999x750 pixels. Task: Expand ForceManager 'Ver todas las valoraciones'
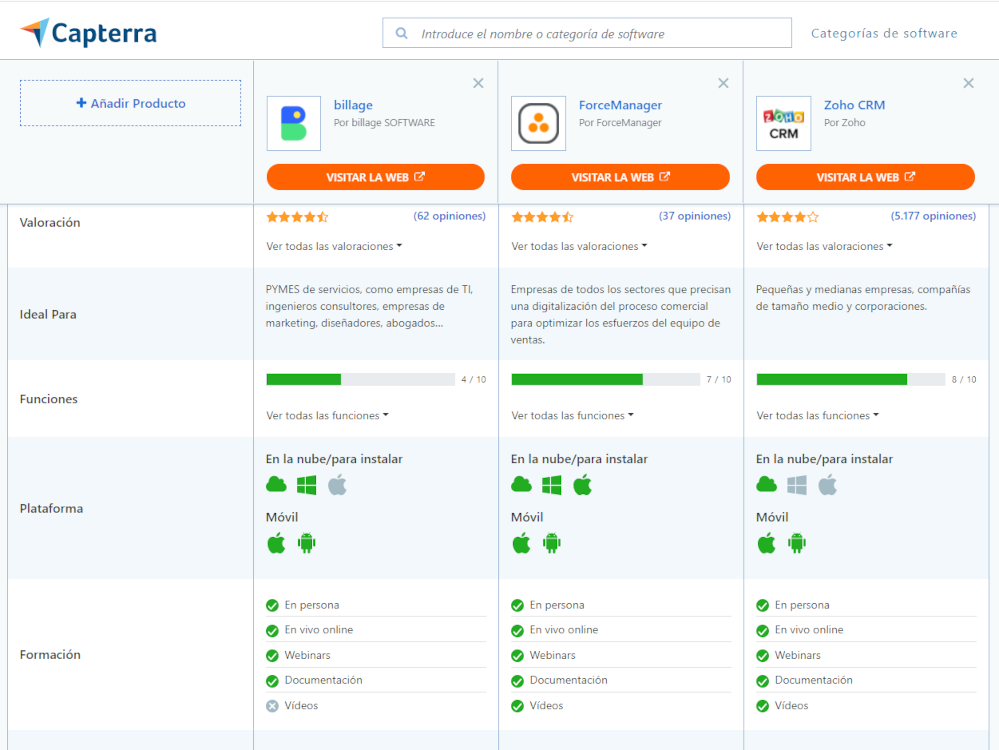pos(579,246)
